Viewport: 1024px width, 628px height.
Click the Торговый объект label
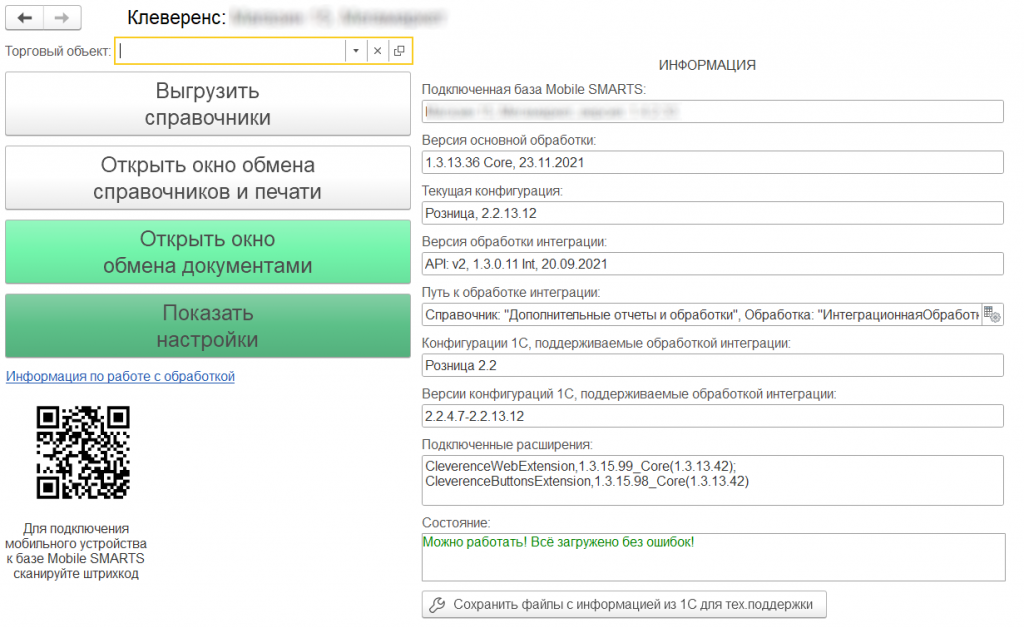58,51
